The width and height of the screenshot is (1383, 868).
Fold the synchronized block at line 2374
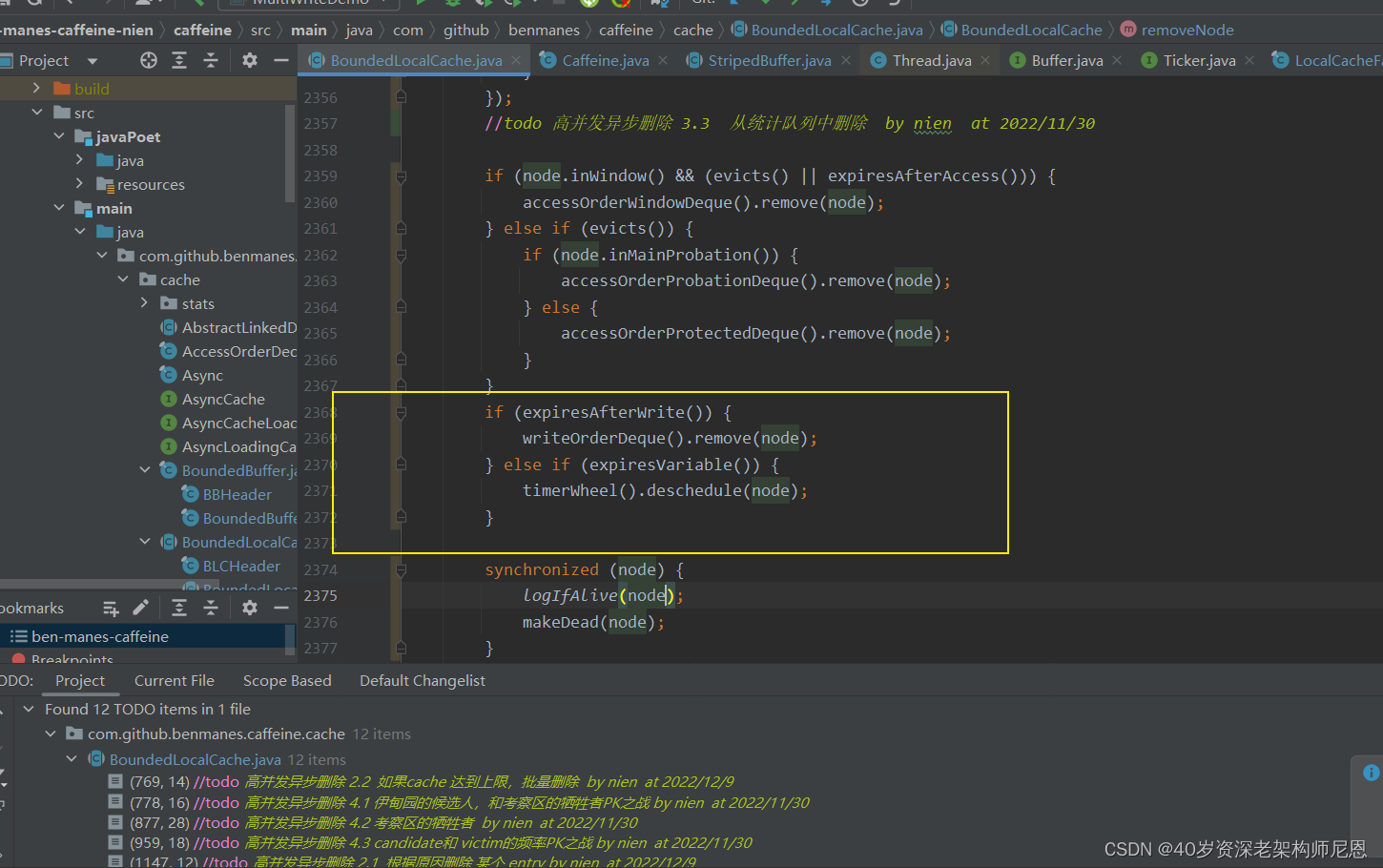(401, 569)
